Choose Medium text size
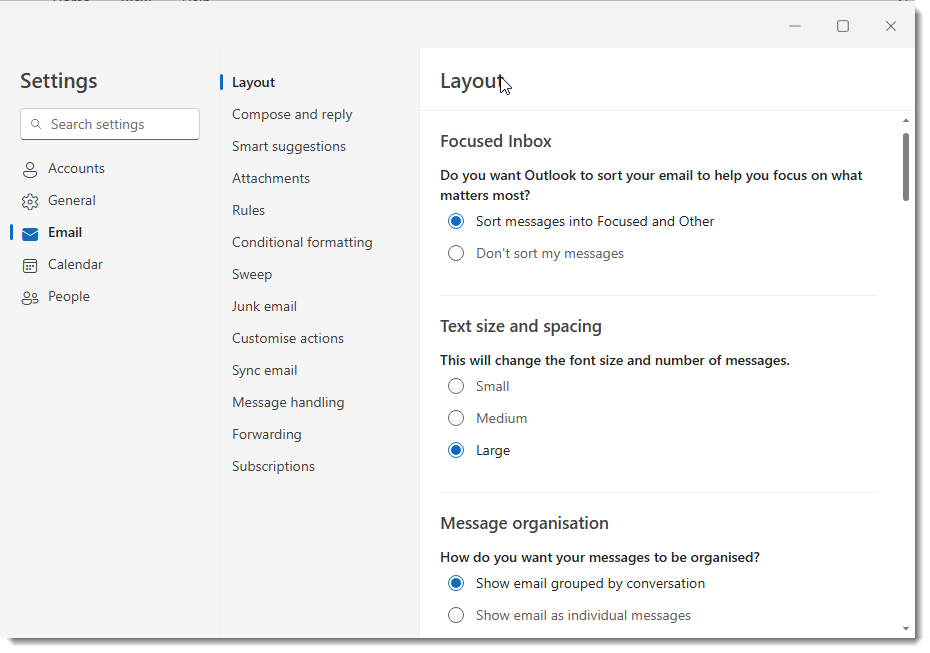 point(456,418)
